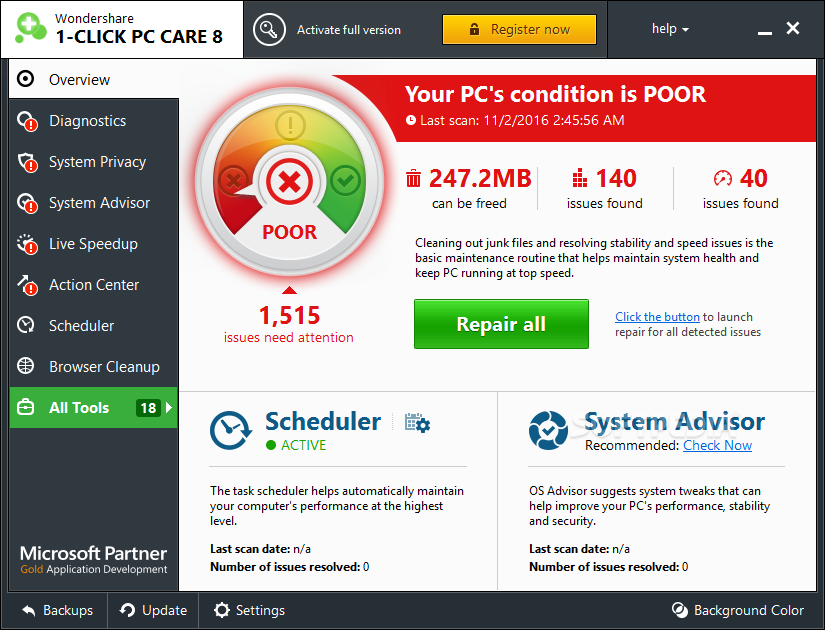The height and width of the screenshot is (630, 825).
Task: Click the POOR label on gauge
Action: [x=289, y=232]
